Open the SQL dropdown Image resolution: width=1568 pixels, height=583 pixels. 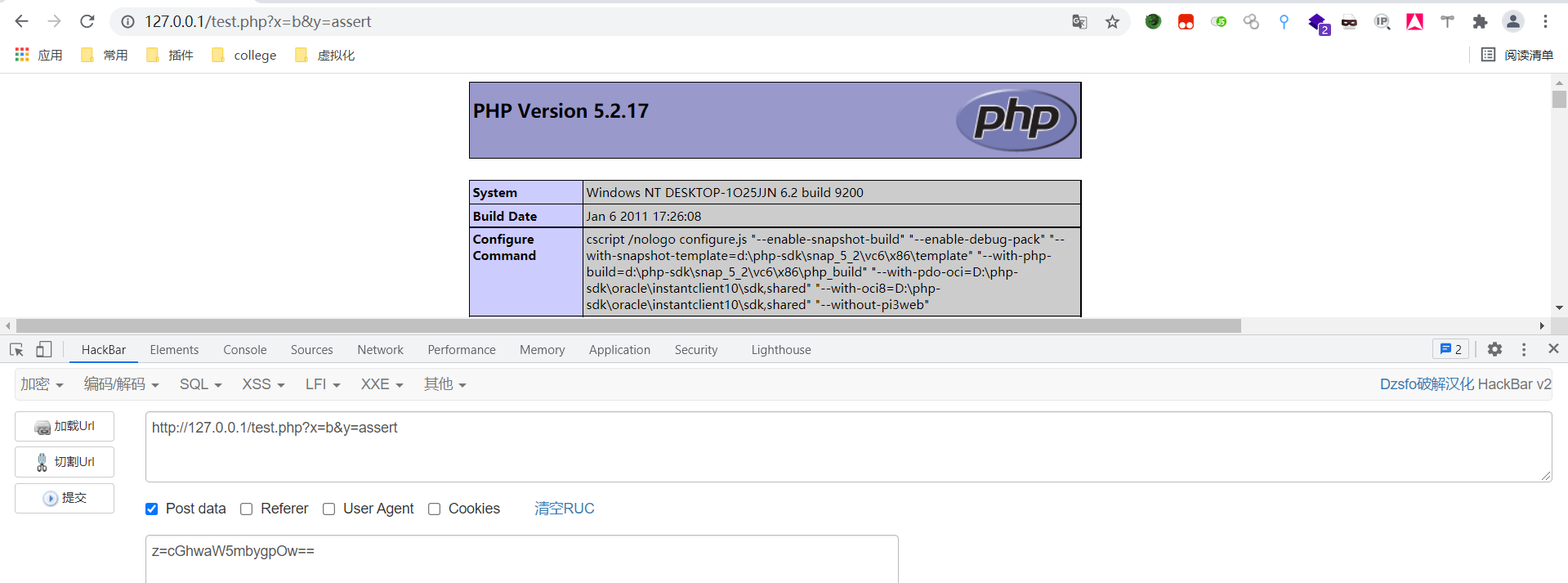click(200, 384)
